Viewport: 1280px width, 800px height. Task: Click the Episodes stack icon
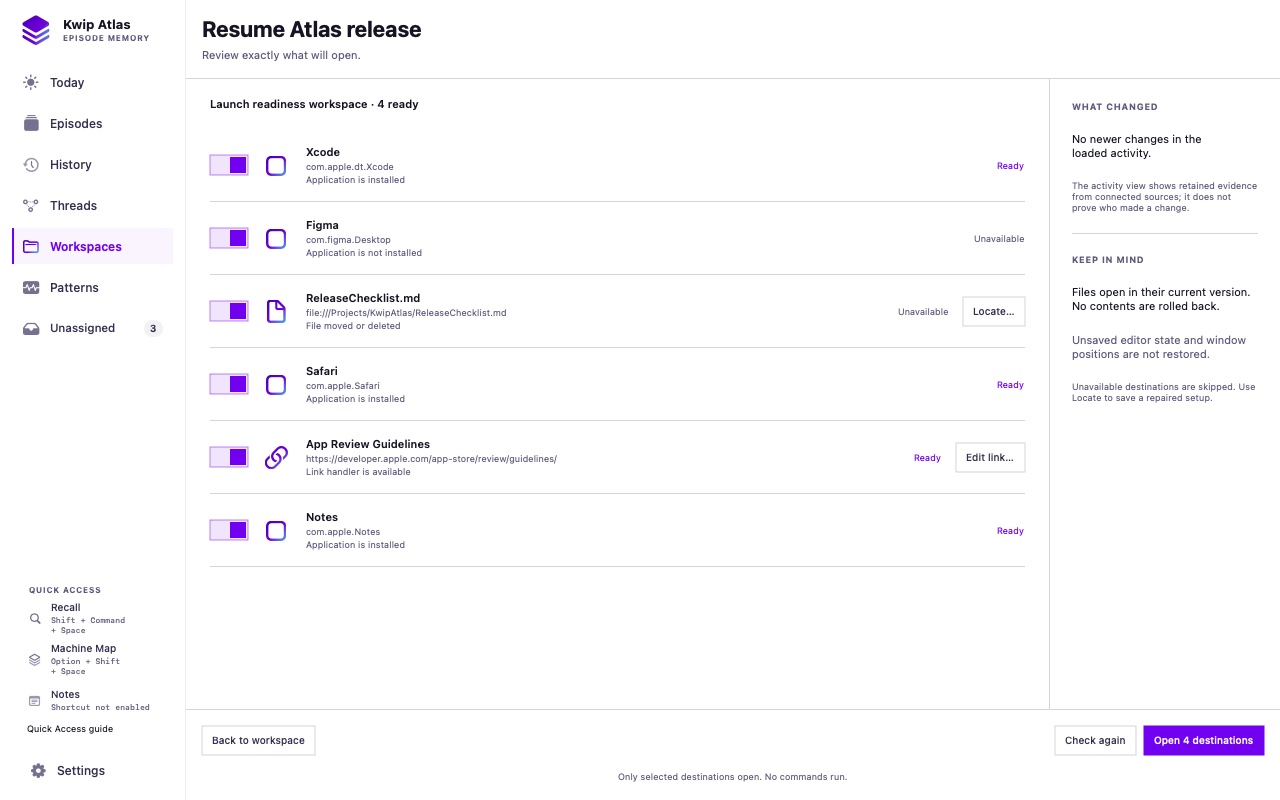point(31,124)
